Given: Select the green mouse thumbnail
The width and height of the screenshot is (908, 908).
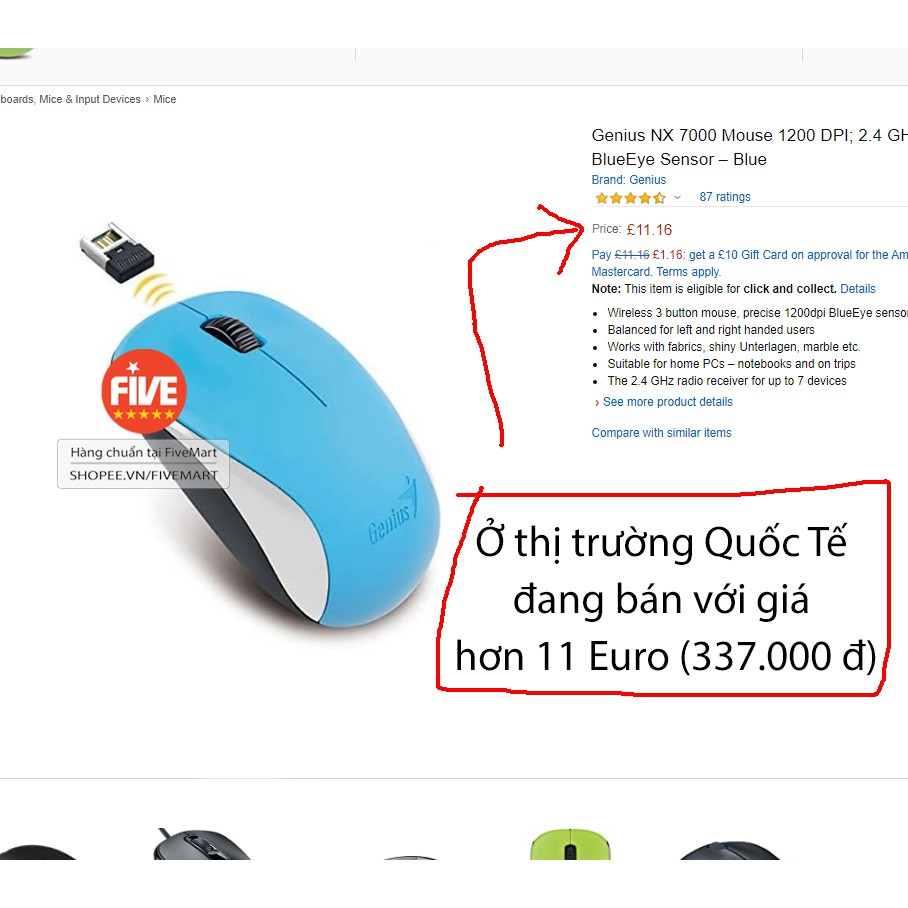Looking at the screenshot, I should (570, 844).
